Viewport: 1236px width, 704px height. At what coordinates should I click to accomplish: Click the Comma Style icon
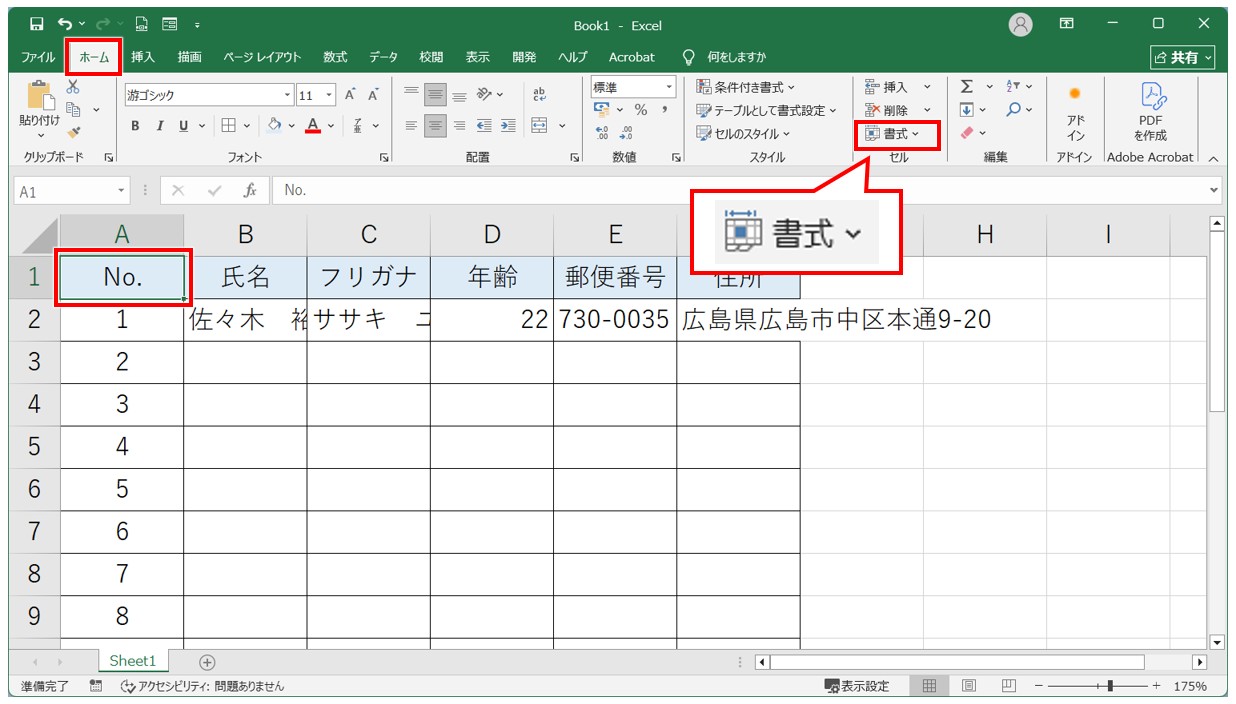(664, 110)
